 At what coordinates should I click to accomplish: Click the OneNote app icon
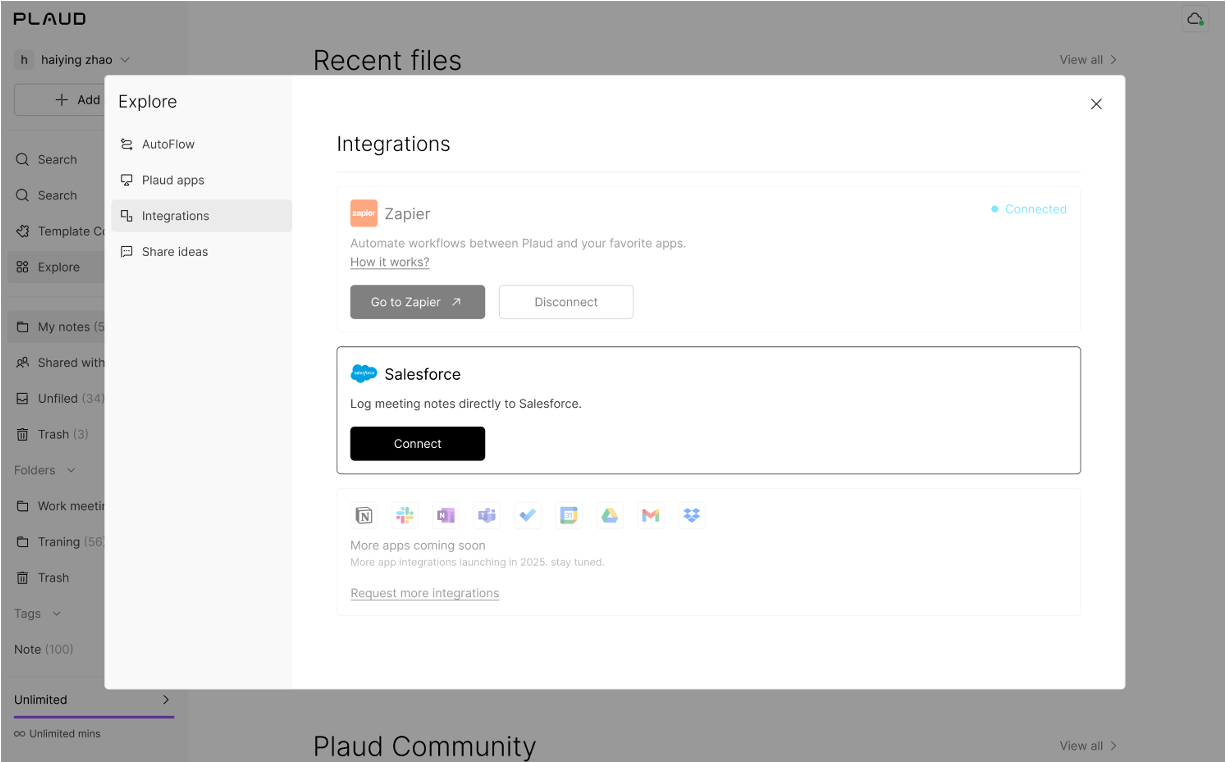[x=446, y=516]
